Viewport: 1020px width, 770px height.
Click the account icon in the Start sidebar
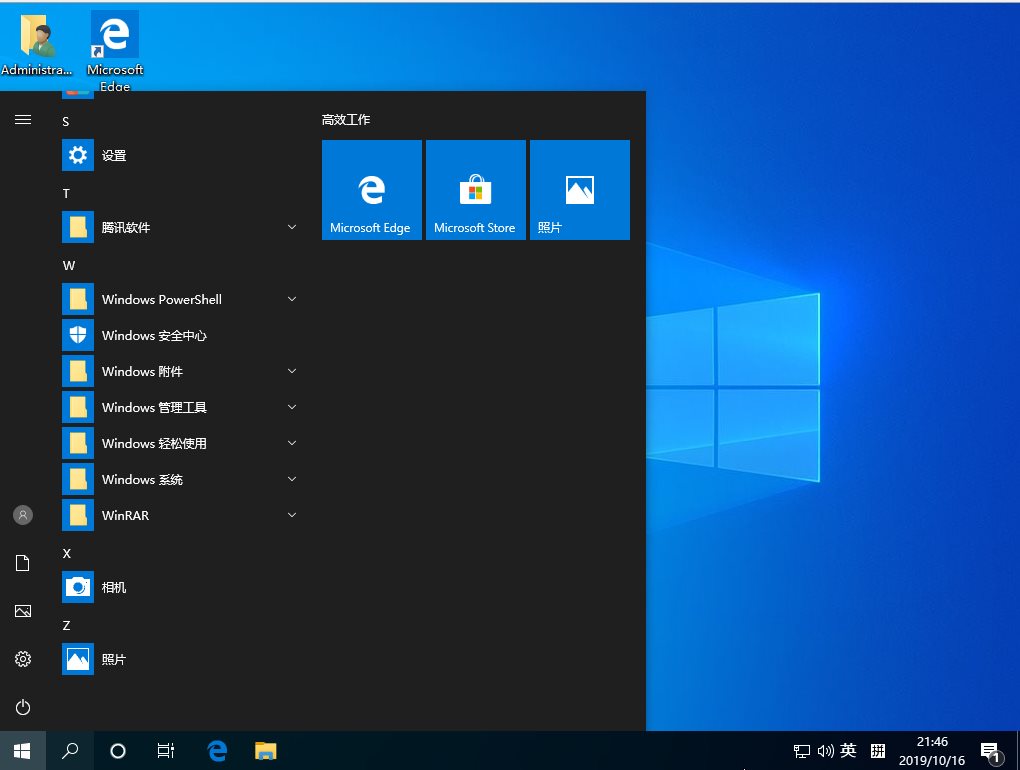[x=22, y=515]
